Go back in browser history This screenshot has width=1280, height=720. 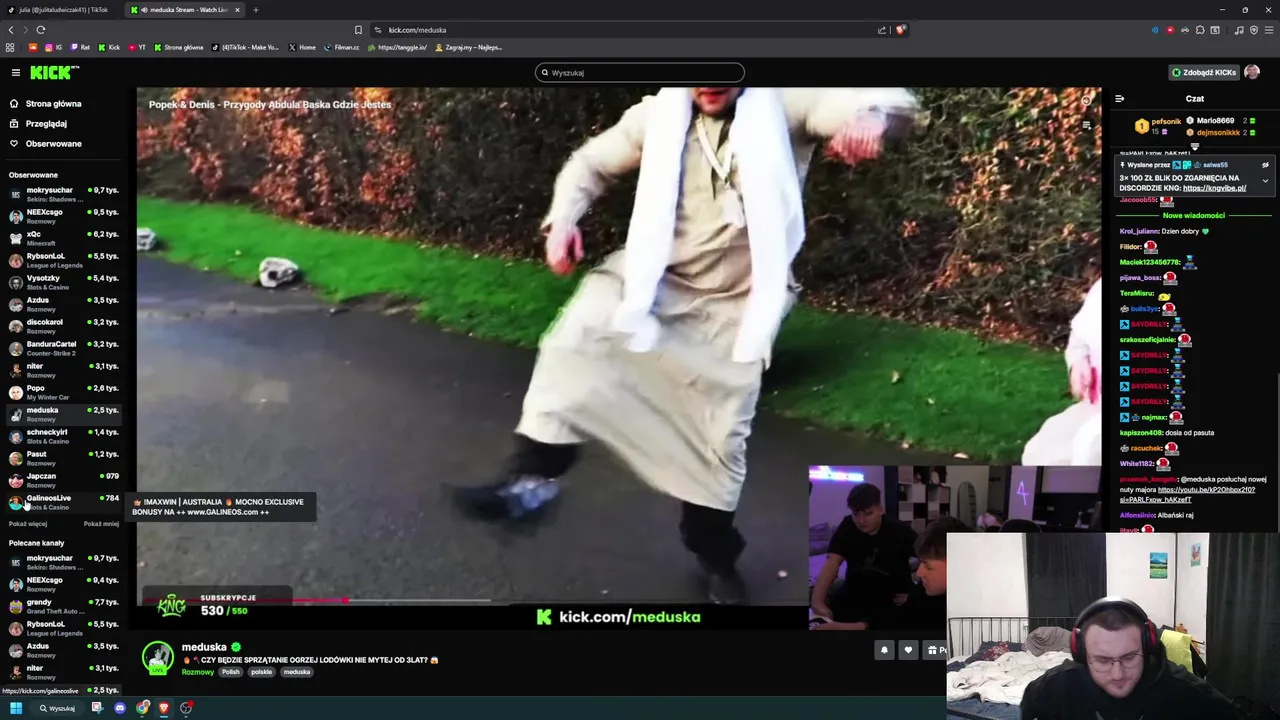coord(11,30)
